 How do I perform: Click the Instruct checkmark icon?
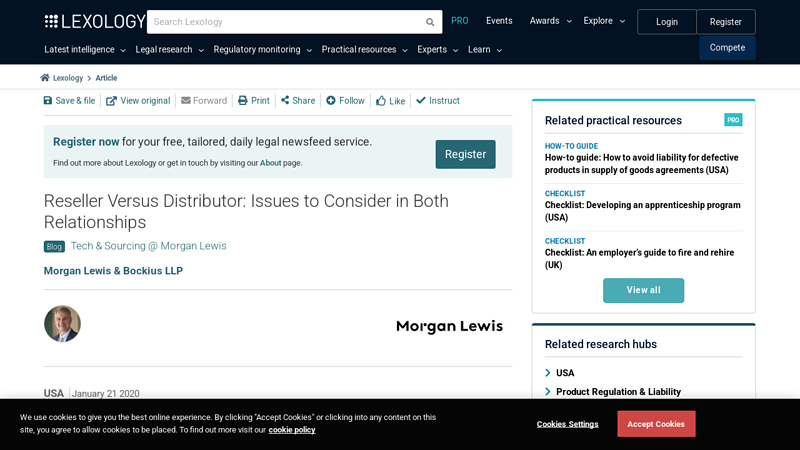click(x=421, y=101)
